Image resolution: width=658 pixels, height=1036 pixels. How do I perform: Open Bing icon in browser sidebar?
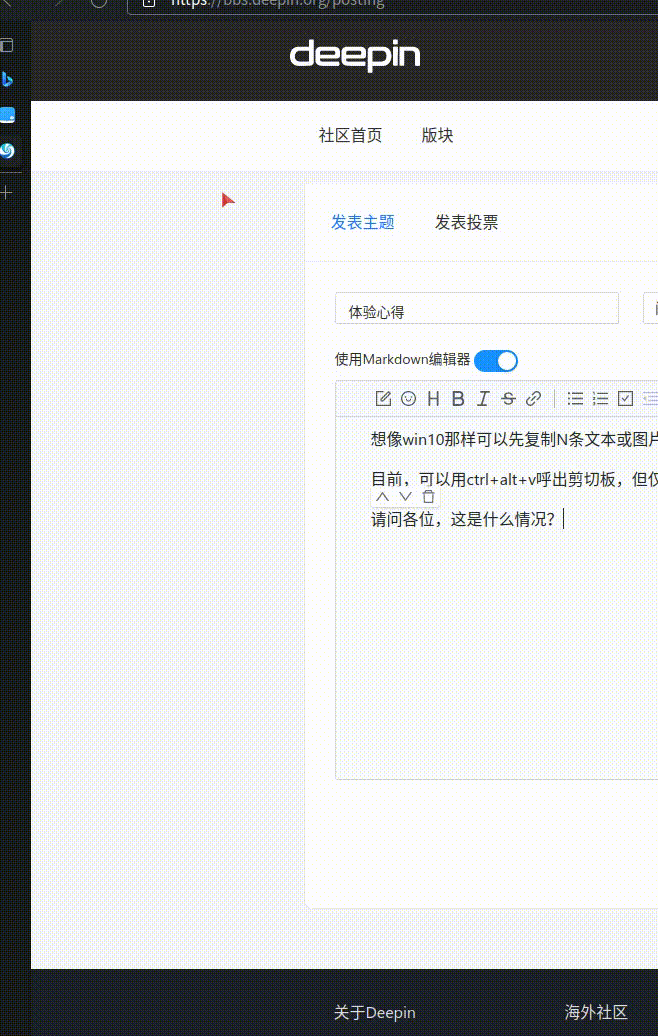click(7, 80)
